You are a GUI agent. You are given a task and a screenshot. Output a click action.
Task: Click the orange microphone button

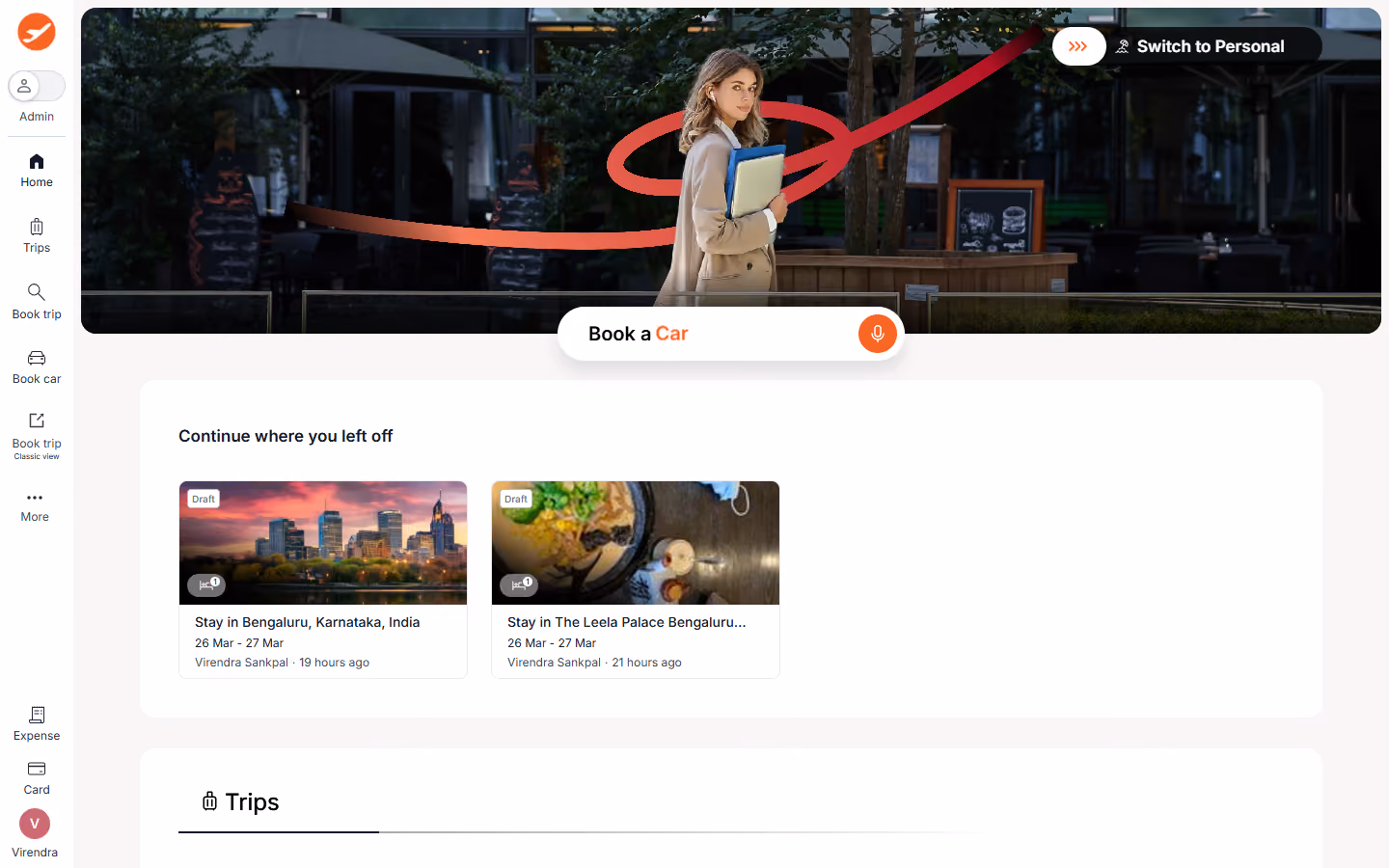pyautogui.click(x=878, y=334)
